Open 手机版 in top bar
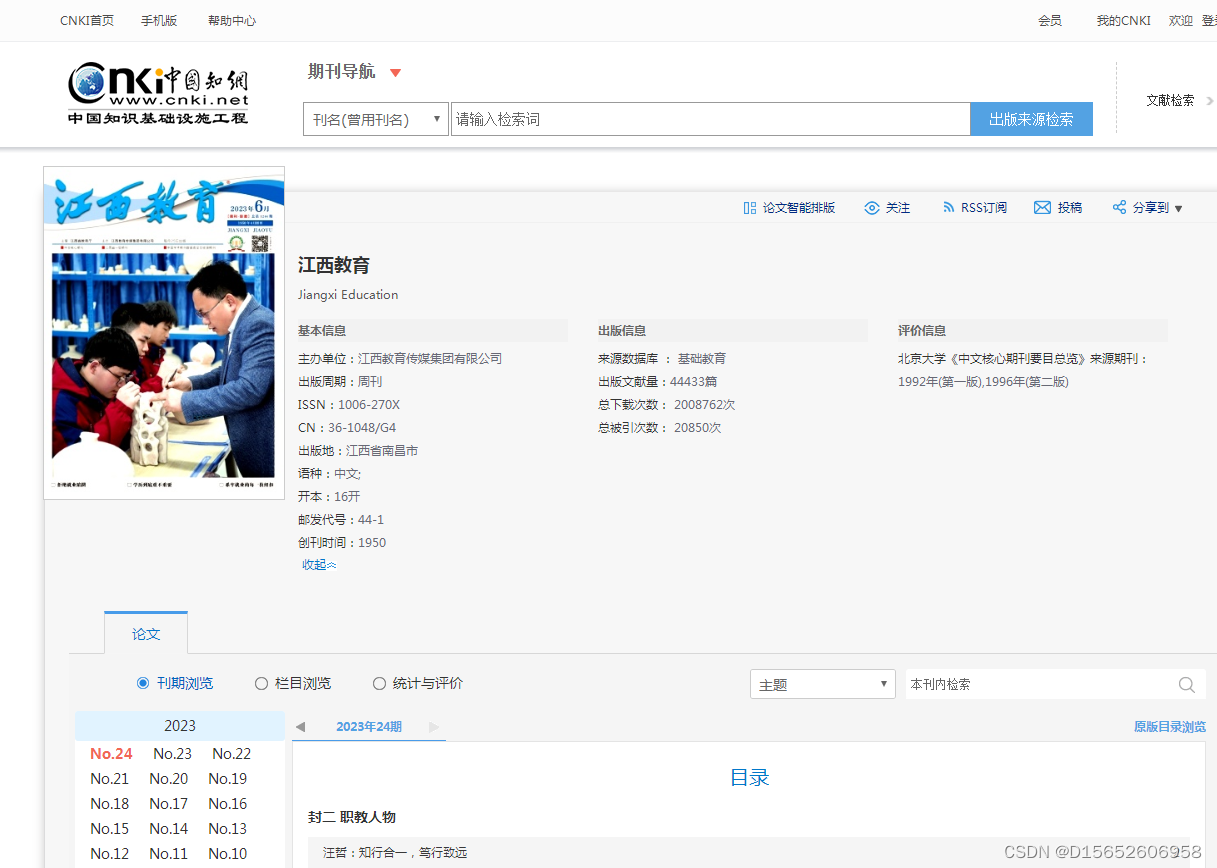The image size is (1217, 868). point(159,20)
